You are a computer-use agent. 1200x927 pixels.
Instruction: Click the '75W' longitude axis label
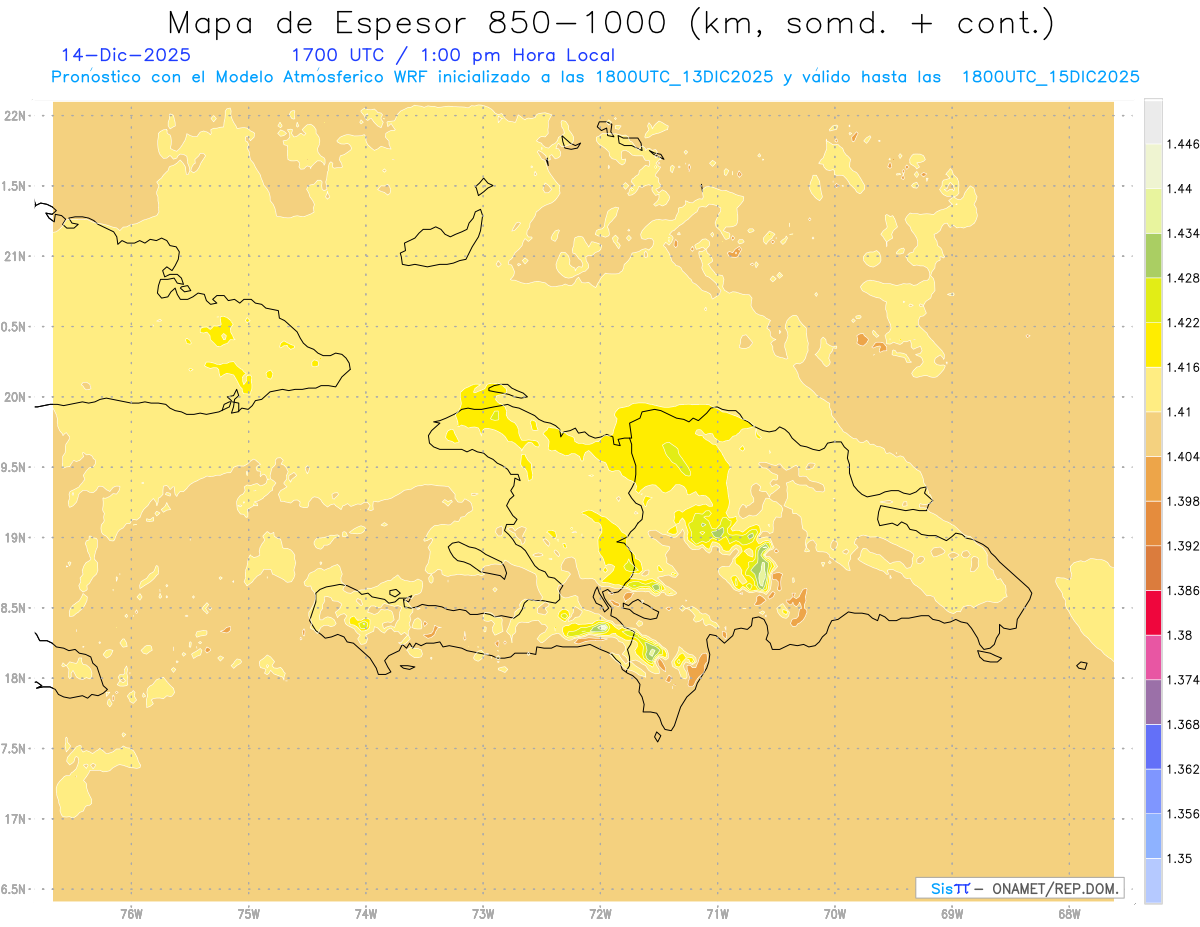[x=248, y=915]
